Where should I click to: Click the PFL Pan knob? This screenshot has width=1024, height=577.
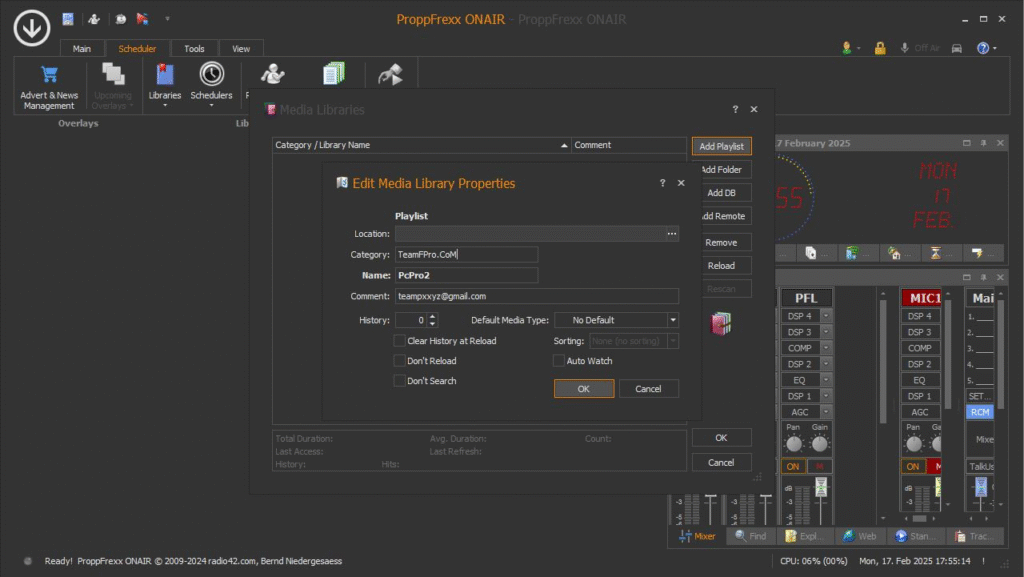[794, 443]
